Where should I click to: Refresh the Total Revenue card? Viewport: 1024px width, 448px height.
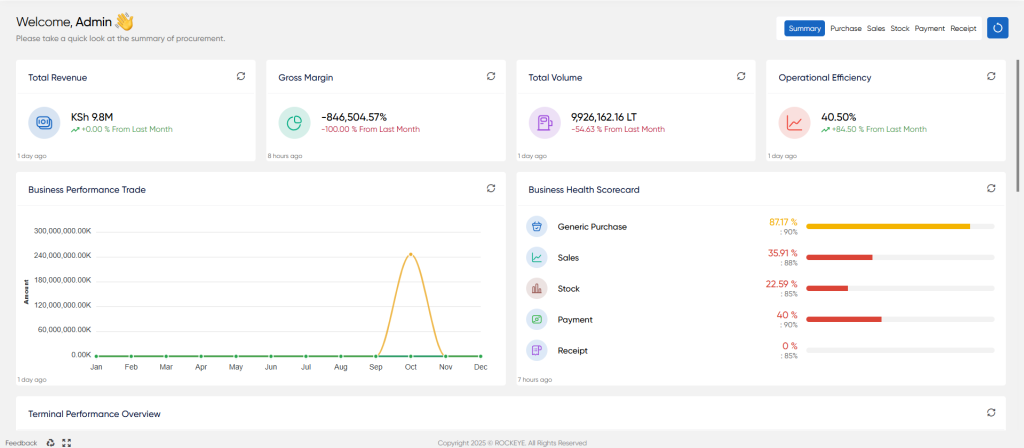click(241, 76)
